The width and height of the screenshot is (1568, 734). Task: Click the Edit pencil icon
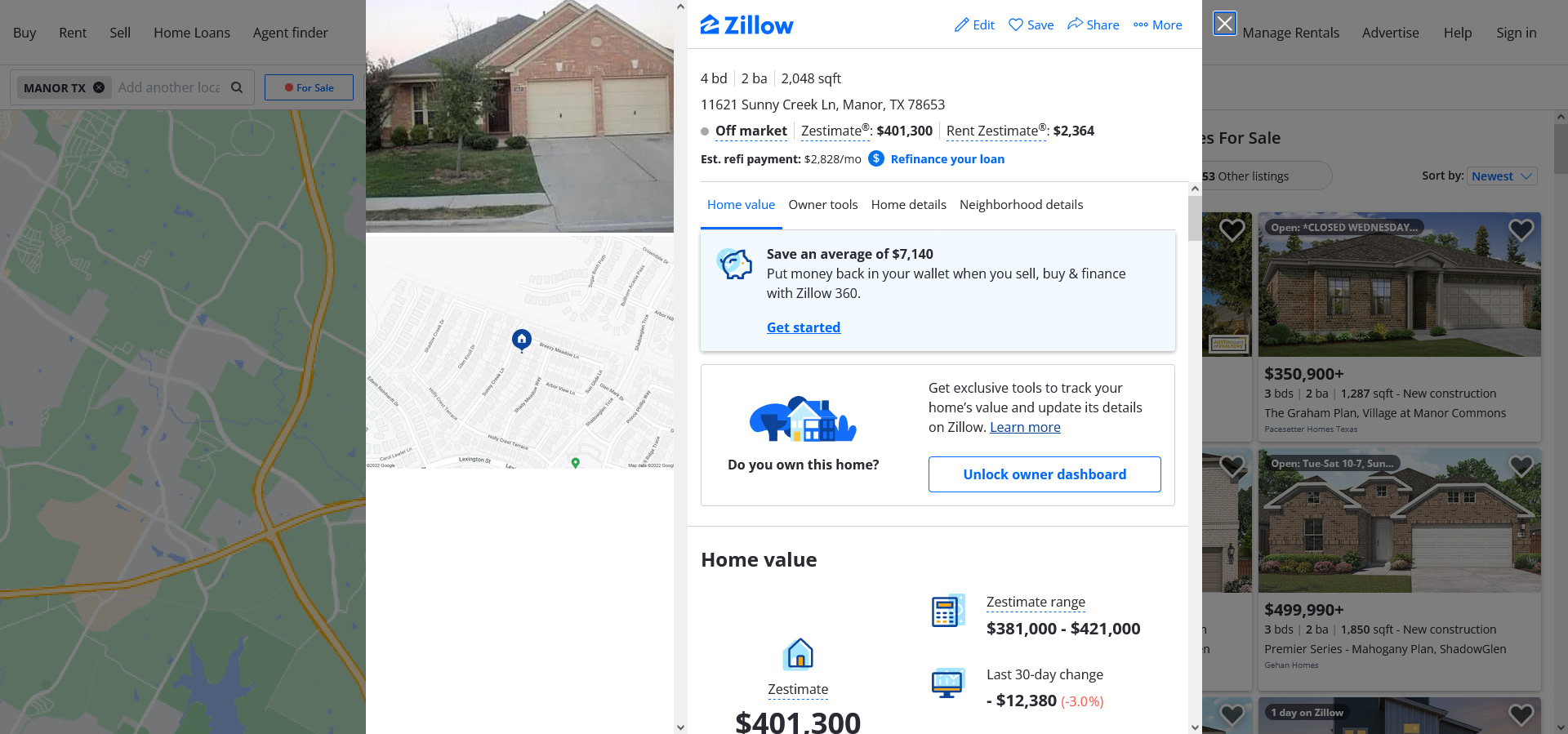tap(962, 25)
